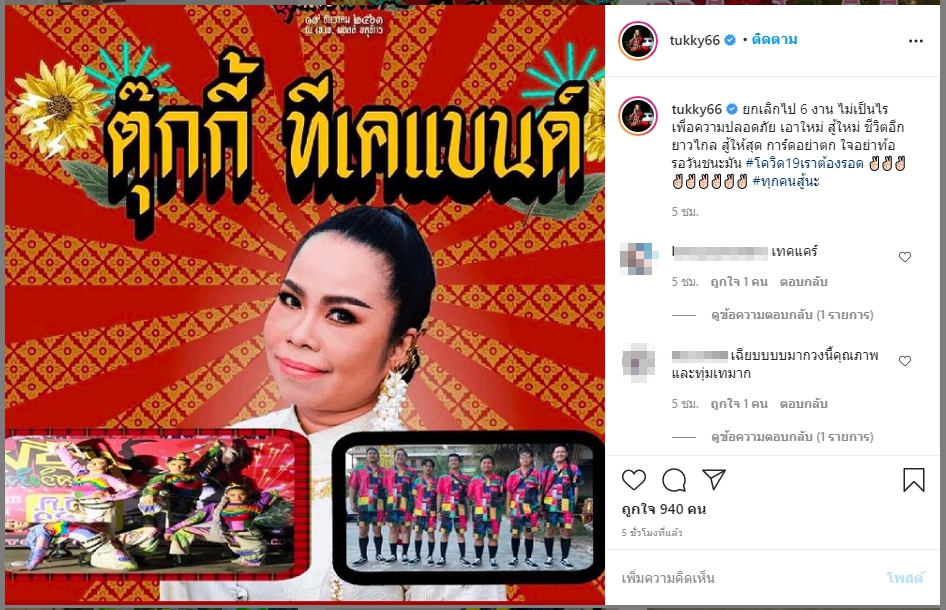
Task: Like the first comment ending in เทคแคร์
Action: (x=904, y=257)
